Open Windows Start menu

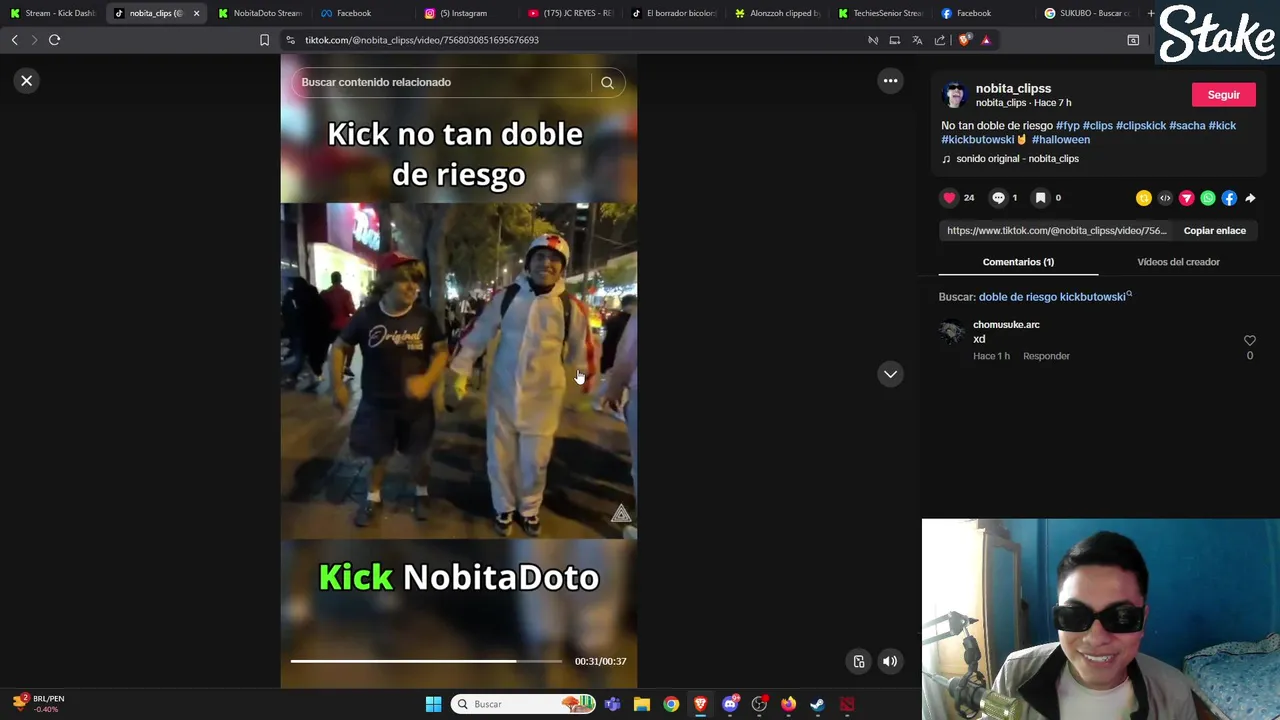pyautogui.click(x=433, y=704)
